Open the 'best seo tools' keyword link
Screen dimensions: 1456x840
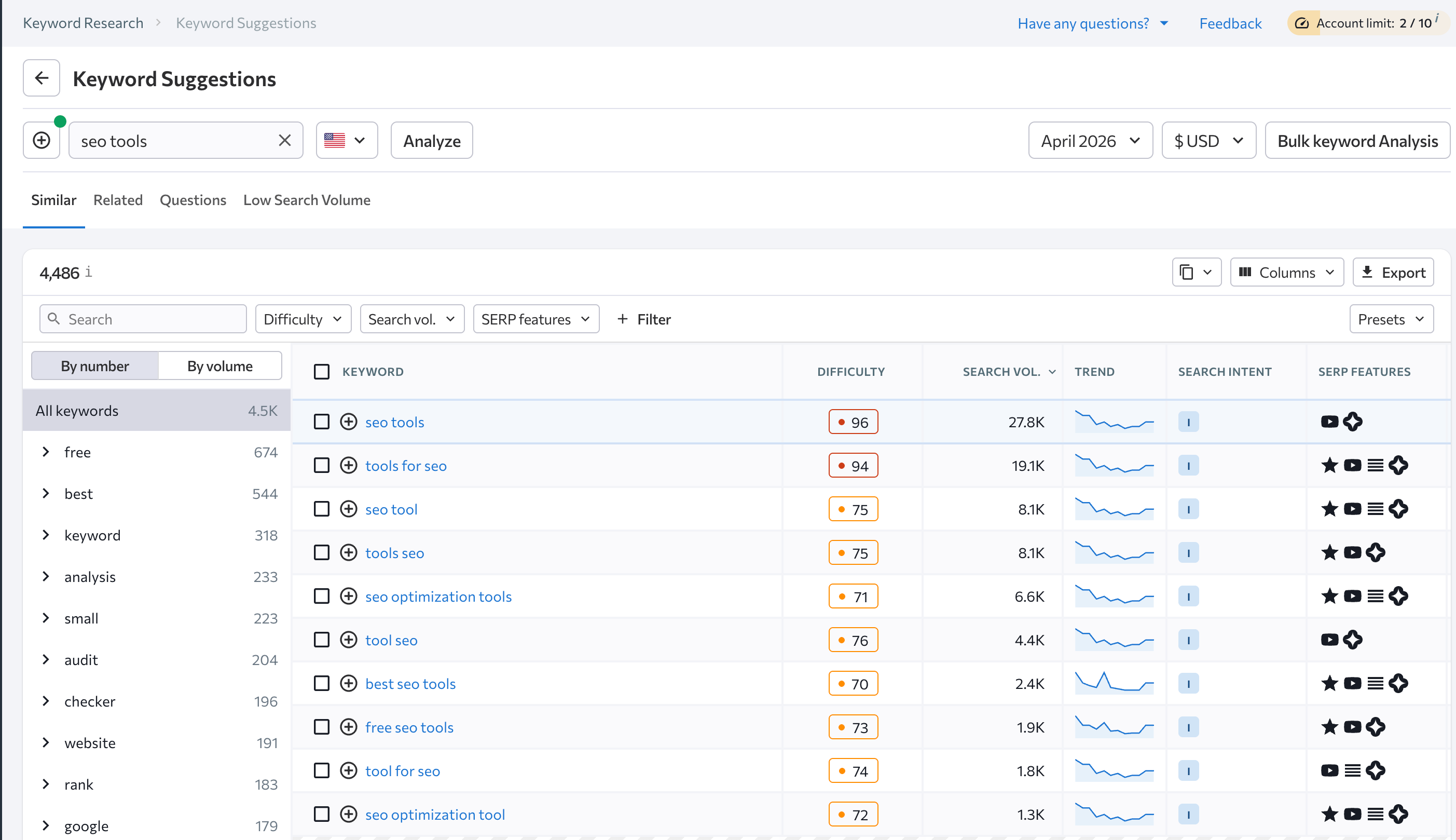click(x=410, y=684)
